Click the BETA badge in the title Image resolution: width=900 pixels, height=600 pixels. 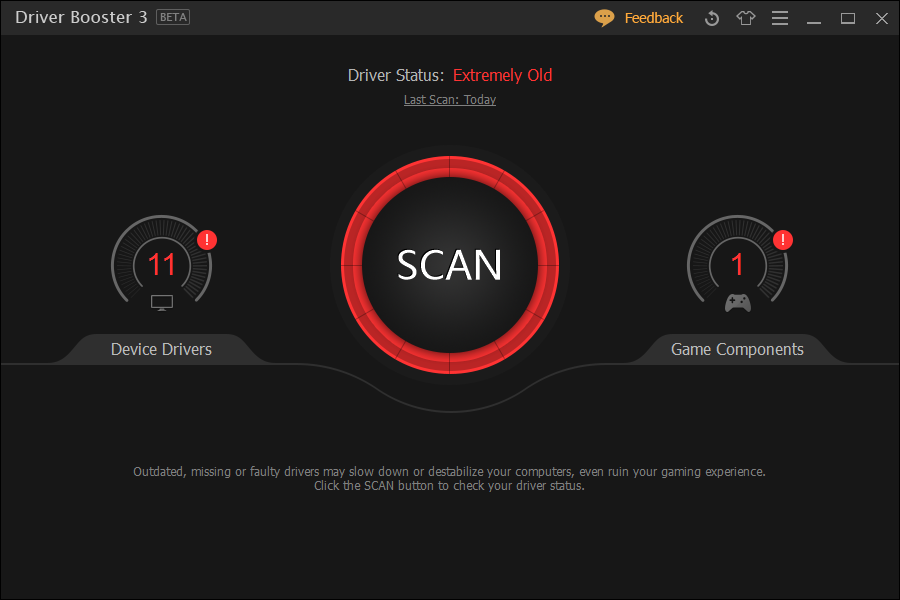coord(173,18)
